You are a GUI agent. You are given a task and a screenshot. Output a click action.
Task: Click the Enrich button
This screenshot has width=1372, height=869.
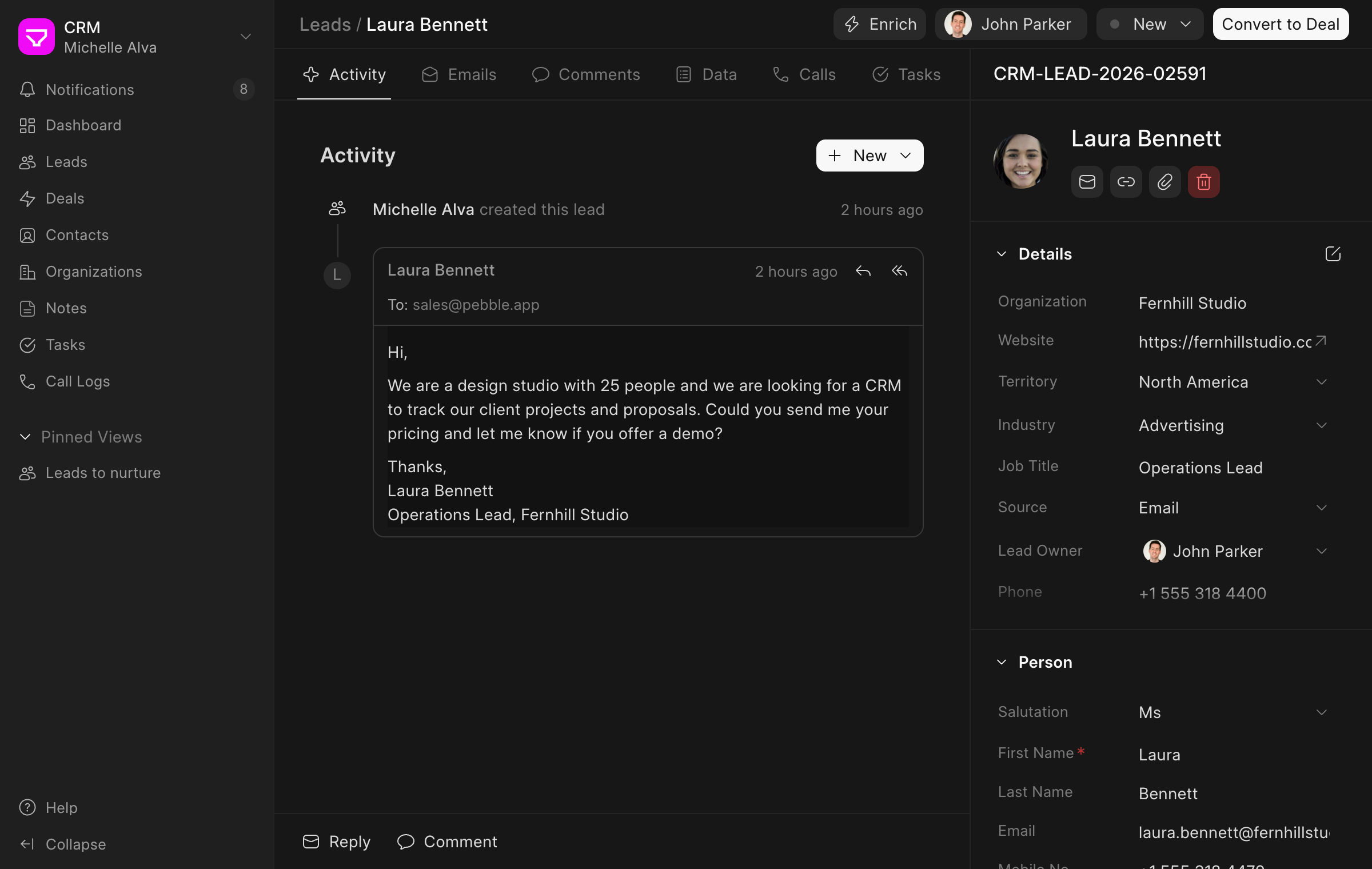(880, 24)
